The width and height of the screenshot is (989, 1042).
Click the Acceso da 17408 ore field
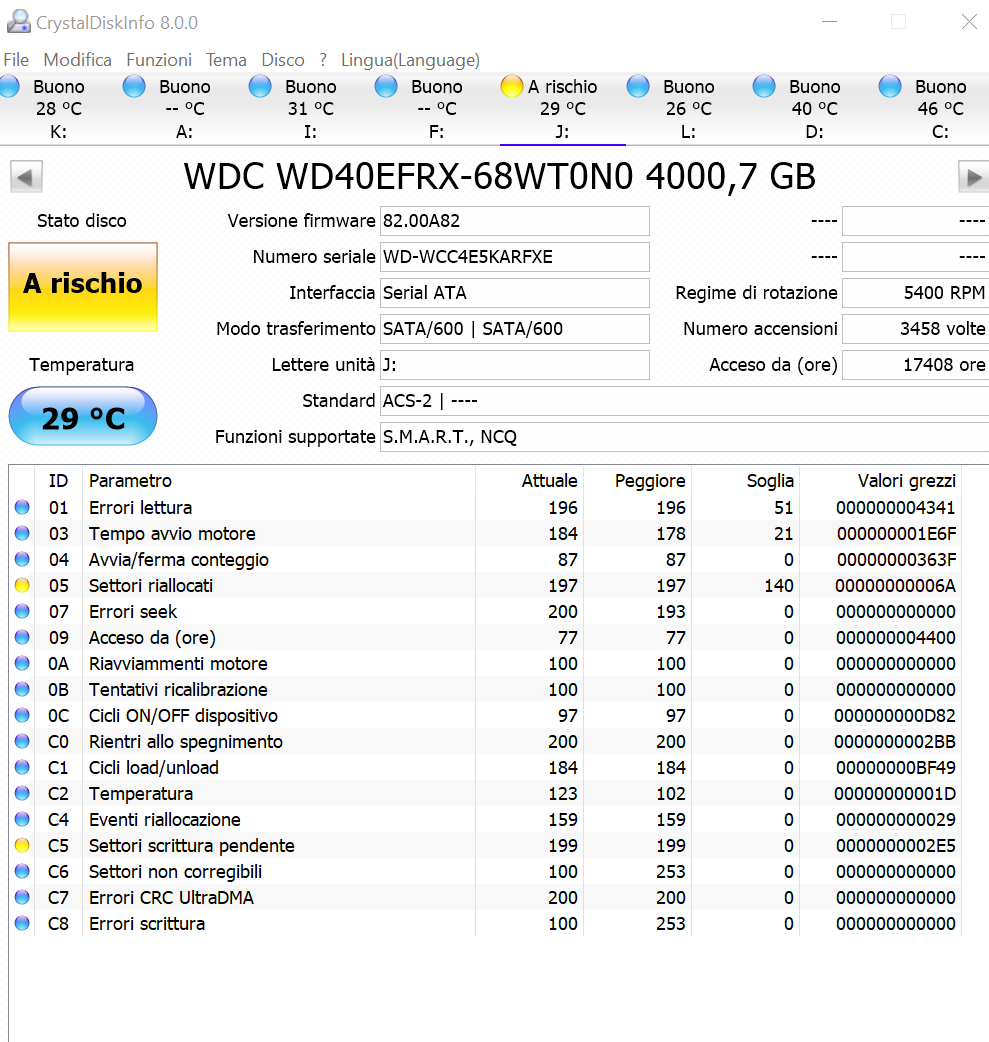(x=915, y=365)
